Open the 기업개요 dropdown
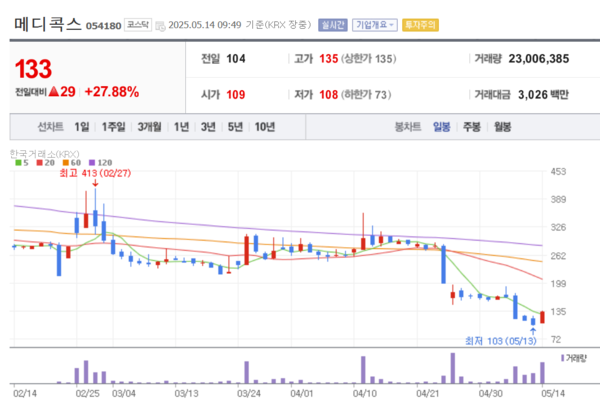The image size is (600, 419). tap(375, 25)
